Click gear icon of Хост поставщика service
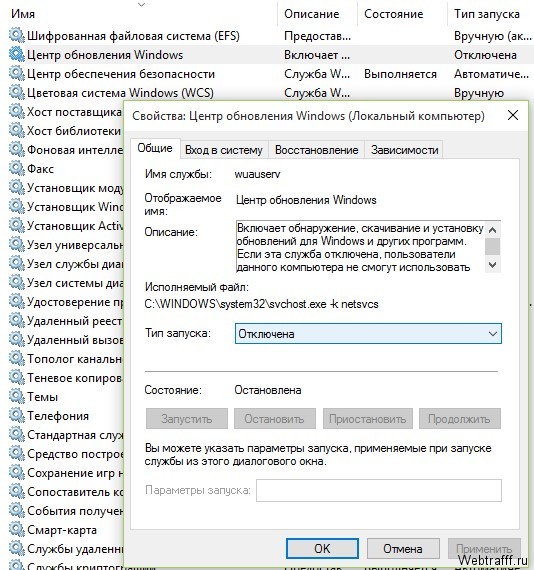 (16, 112)
